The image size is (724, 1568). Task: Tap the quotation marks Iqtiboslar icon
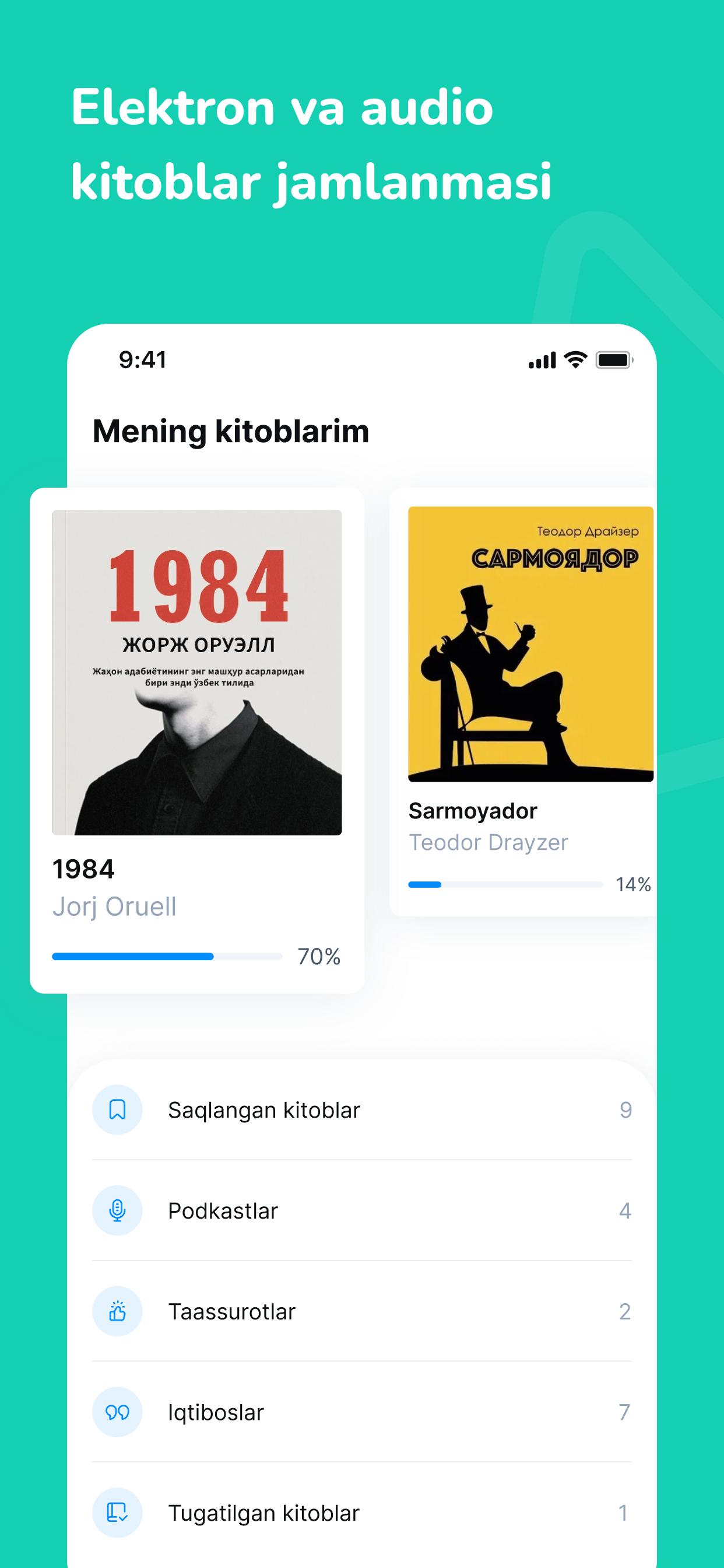point(117,1412)
